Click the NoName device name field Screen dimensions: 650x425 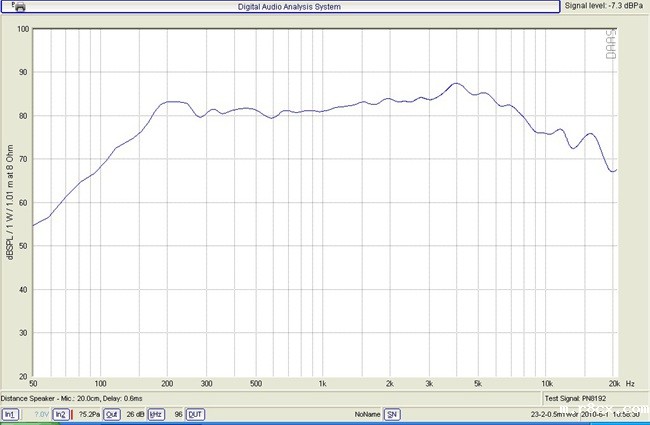click(366, 414)
